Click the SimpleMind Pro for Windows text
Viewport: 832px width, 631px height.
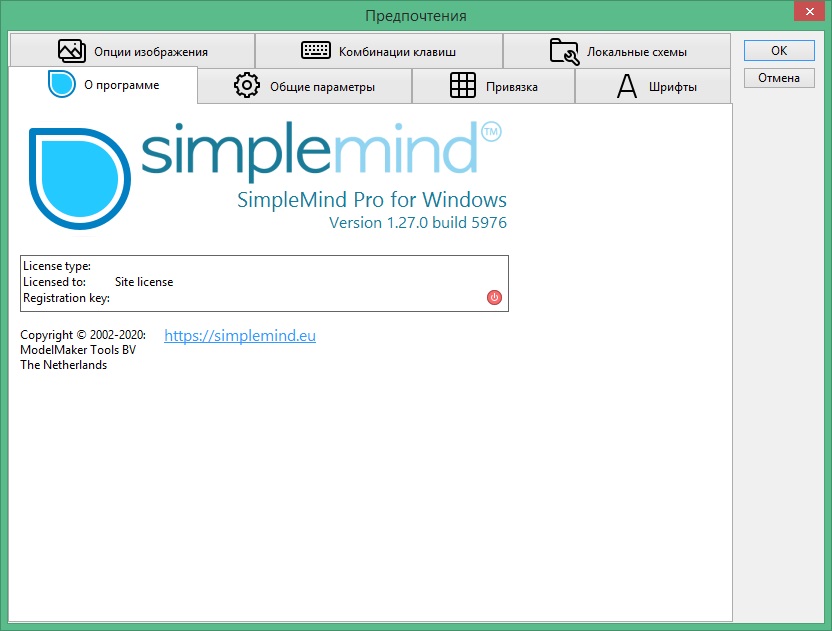click(x=371, y=200)
